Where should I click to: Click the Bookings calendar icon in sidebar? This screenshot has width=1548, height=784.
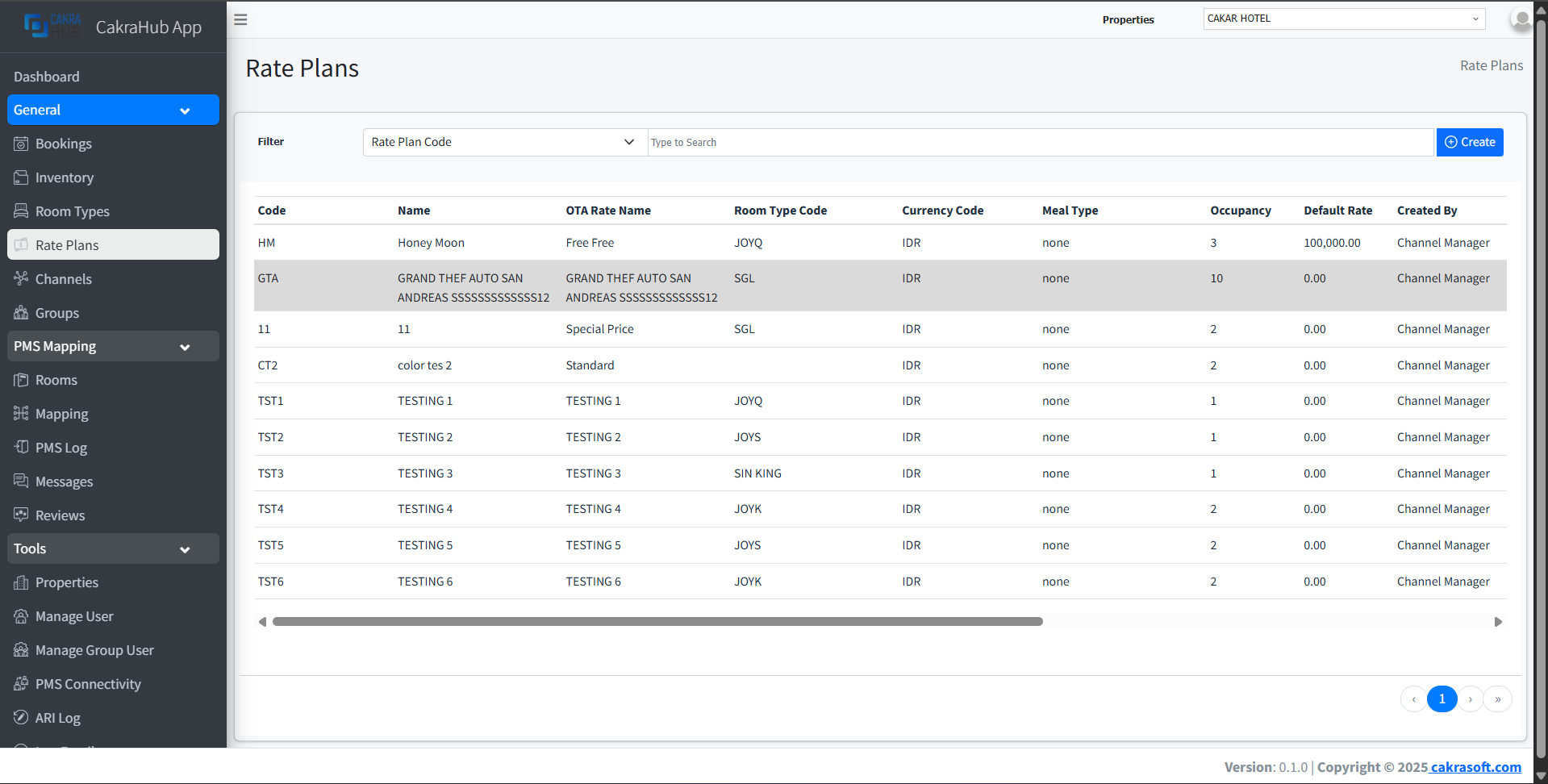coord(21,144)
